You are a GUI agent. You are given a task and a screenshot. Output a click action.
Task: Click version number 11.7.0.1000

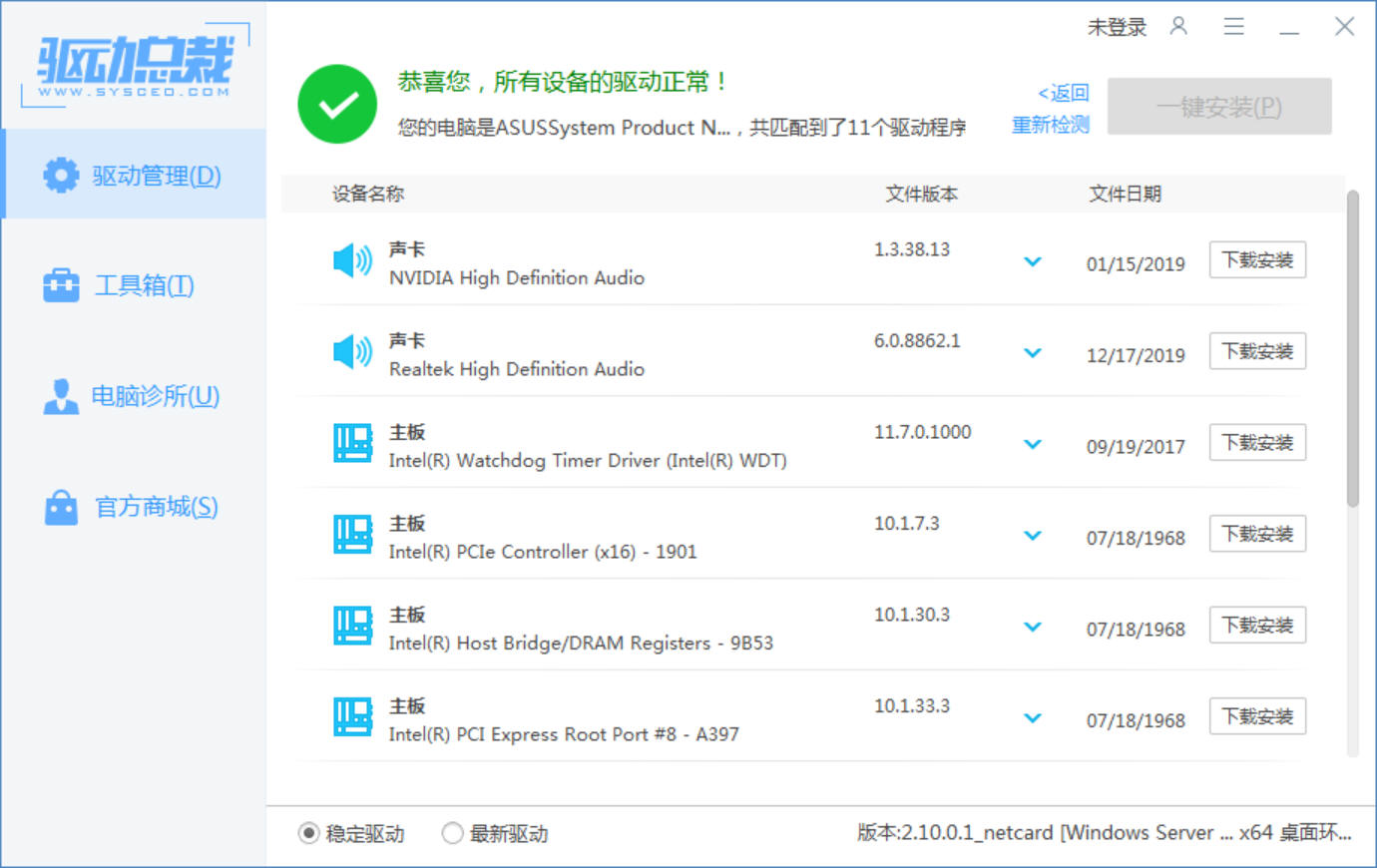(923, 432)
